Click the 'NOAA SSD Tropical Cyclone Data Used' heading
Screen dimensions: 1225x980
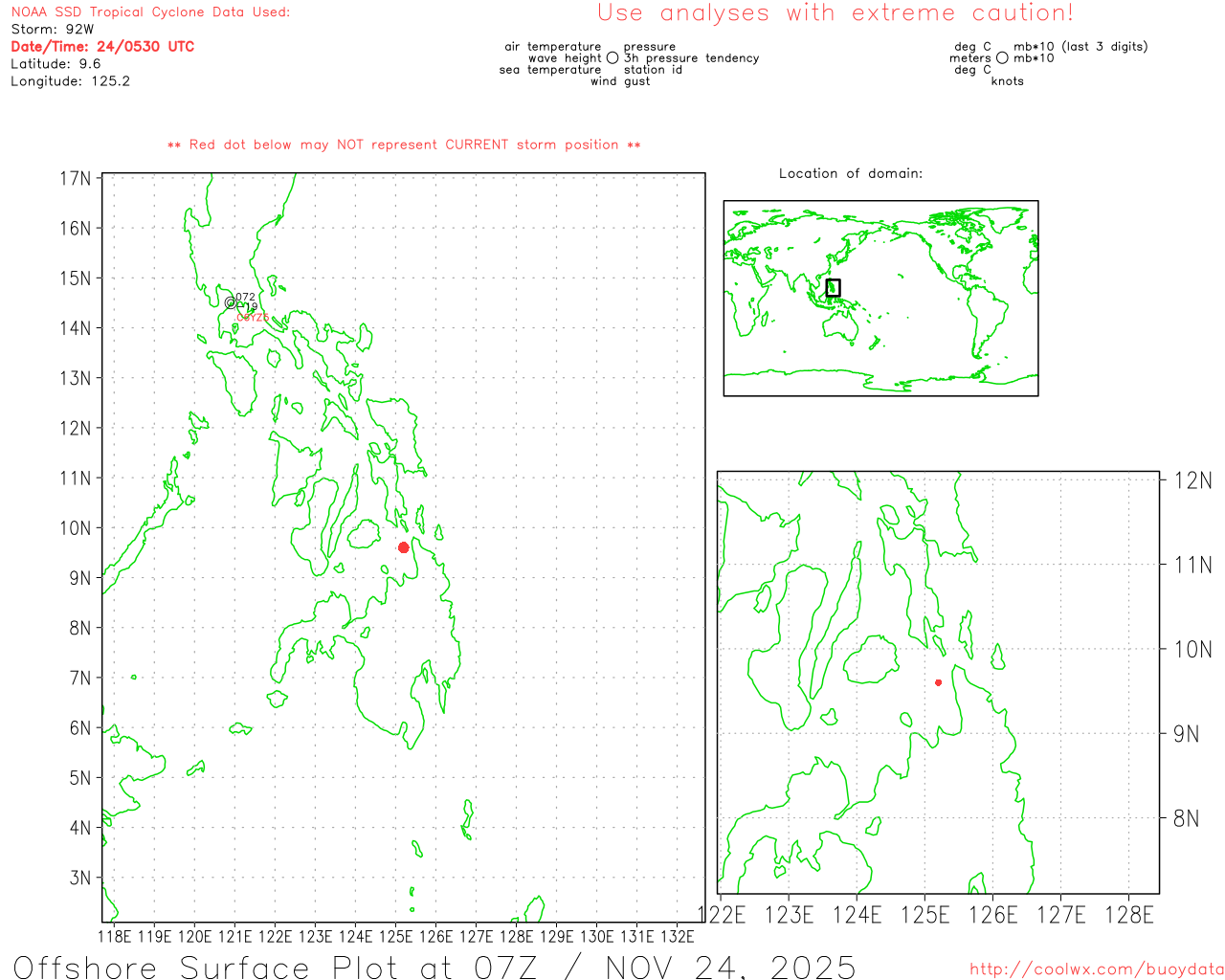[150, 12]
